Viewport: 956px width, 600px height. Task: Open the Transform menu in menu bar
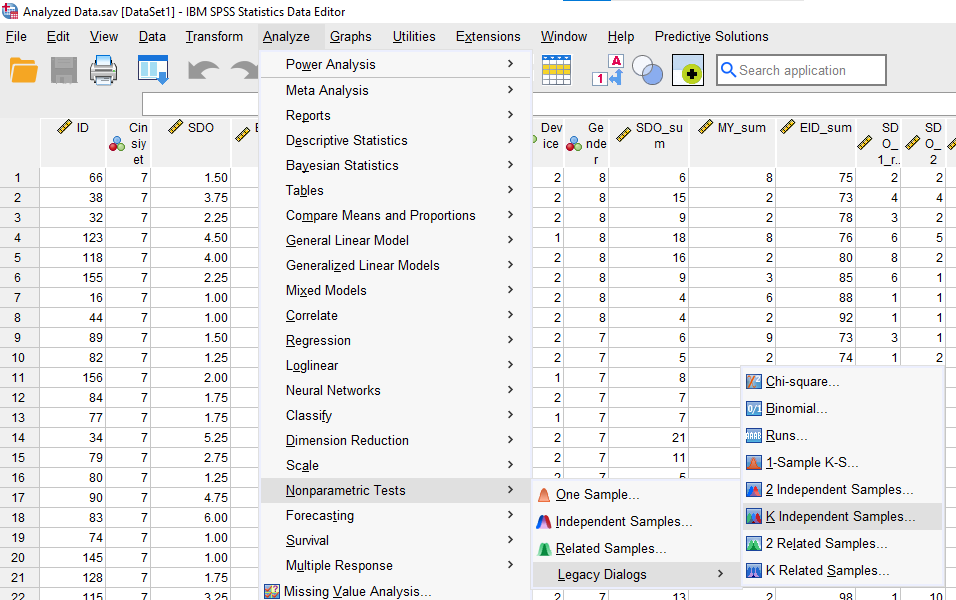(x=214, y=36)
